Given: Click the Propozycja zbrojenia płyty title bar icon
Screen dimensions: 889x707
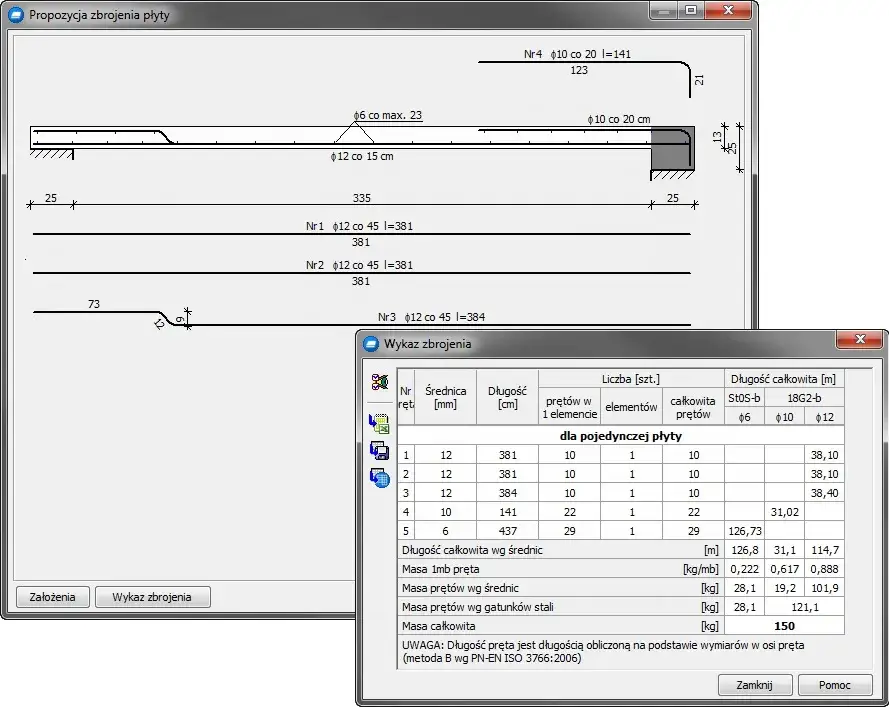Looking at the screenshot, I should coord(16,15).
